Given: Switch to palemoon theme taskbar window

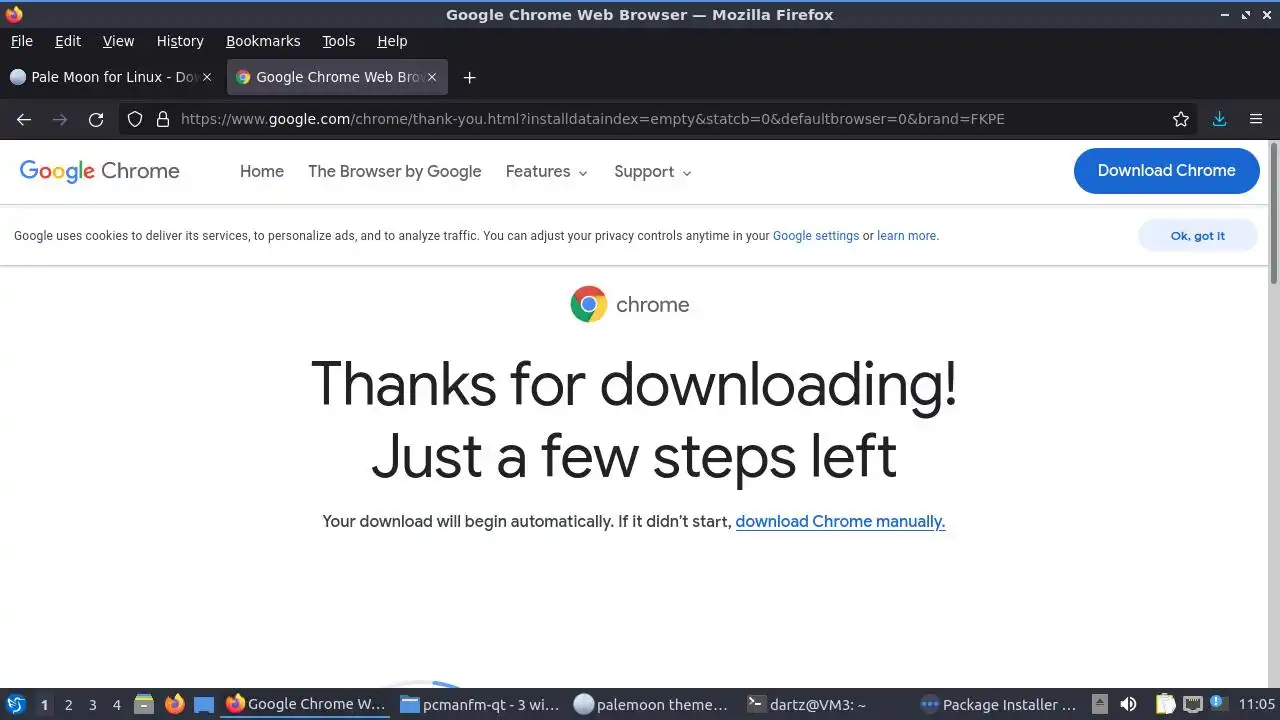Looking at the screenshot, I should [652, 705].
